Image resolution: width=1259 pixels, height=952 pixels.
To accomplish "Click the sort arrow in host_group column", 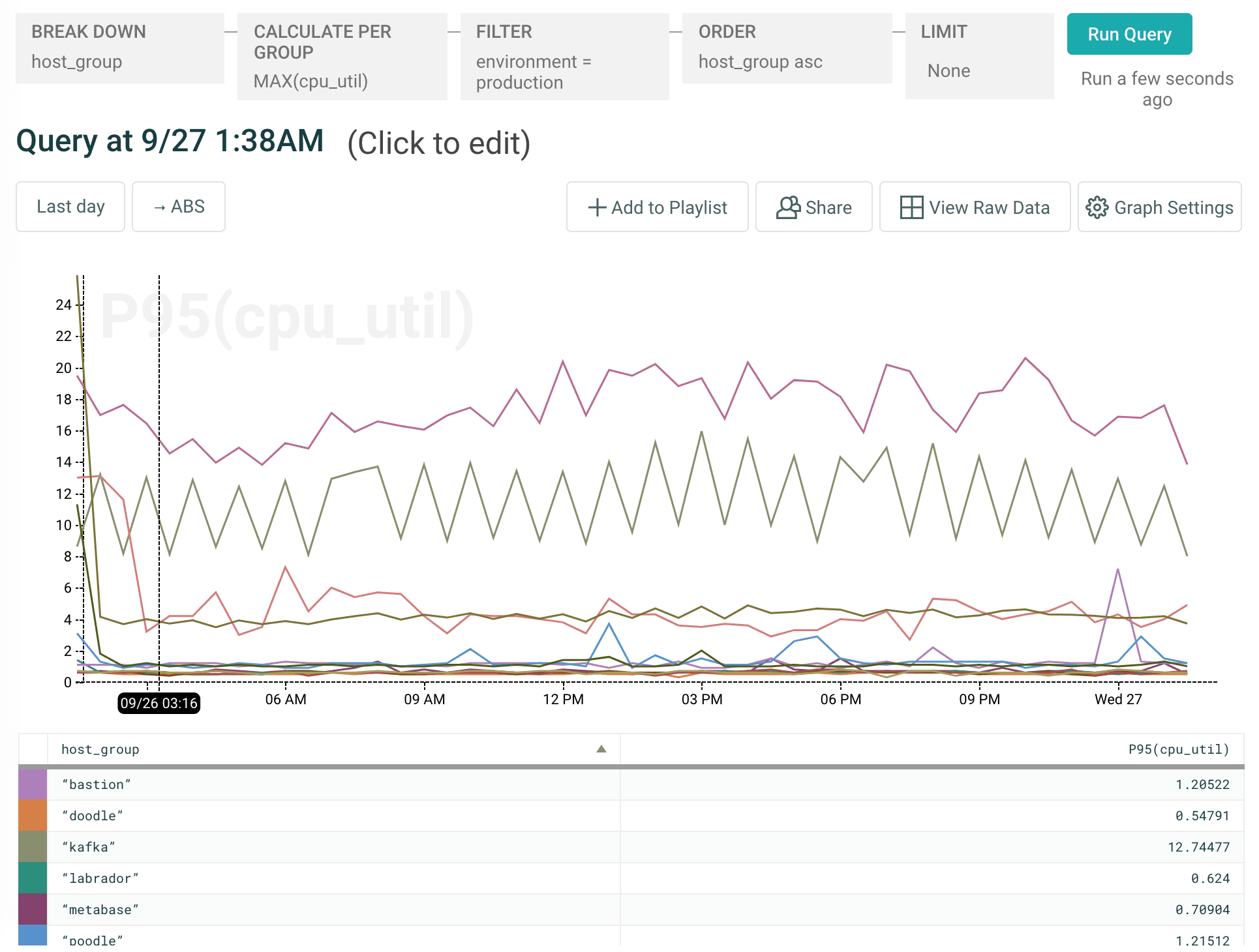I will (601, 749).
